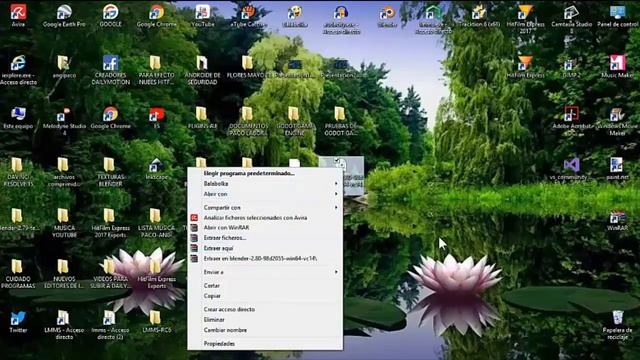Choose Abrir con WinRAR
Screen dimensions: 640x360
point(265,227)
